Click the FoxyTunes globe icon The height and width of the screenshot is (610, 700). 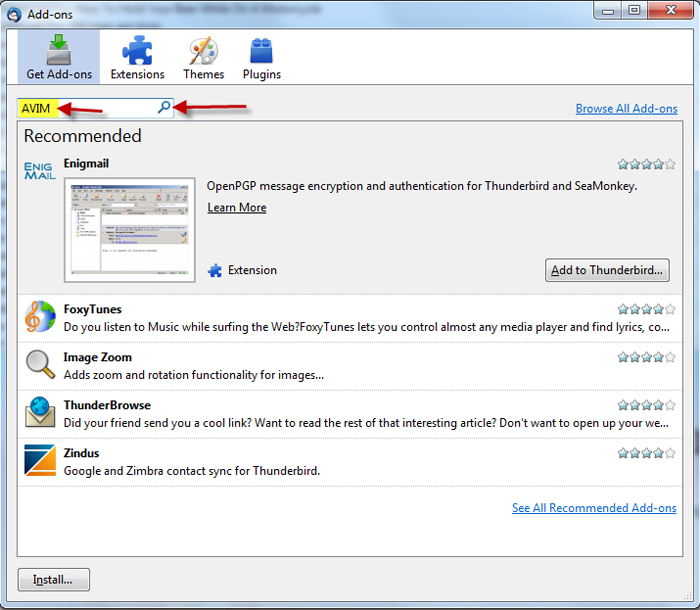coord(40,317)
